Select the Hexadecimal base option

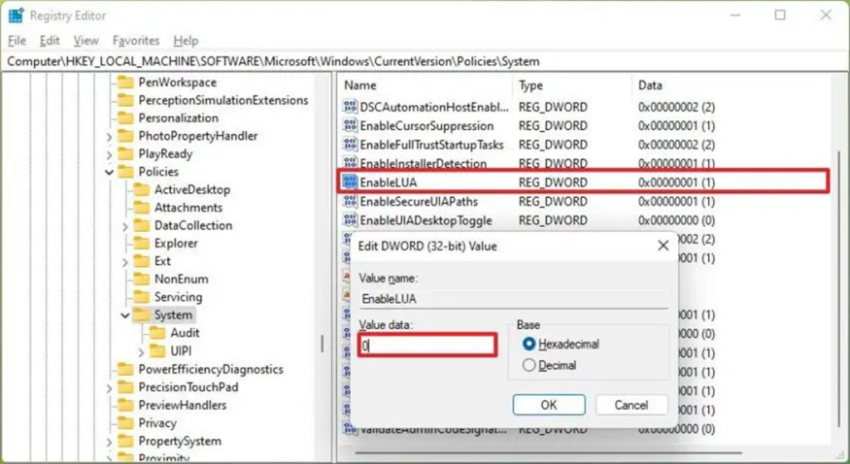coord(529,344)
